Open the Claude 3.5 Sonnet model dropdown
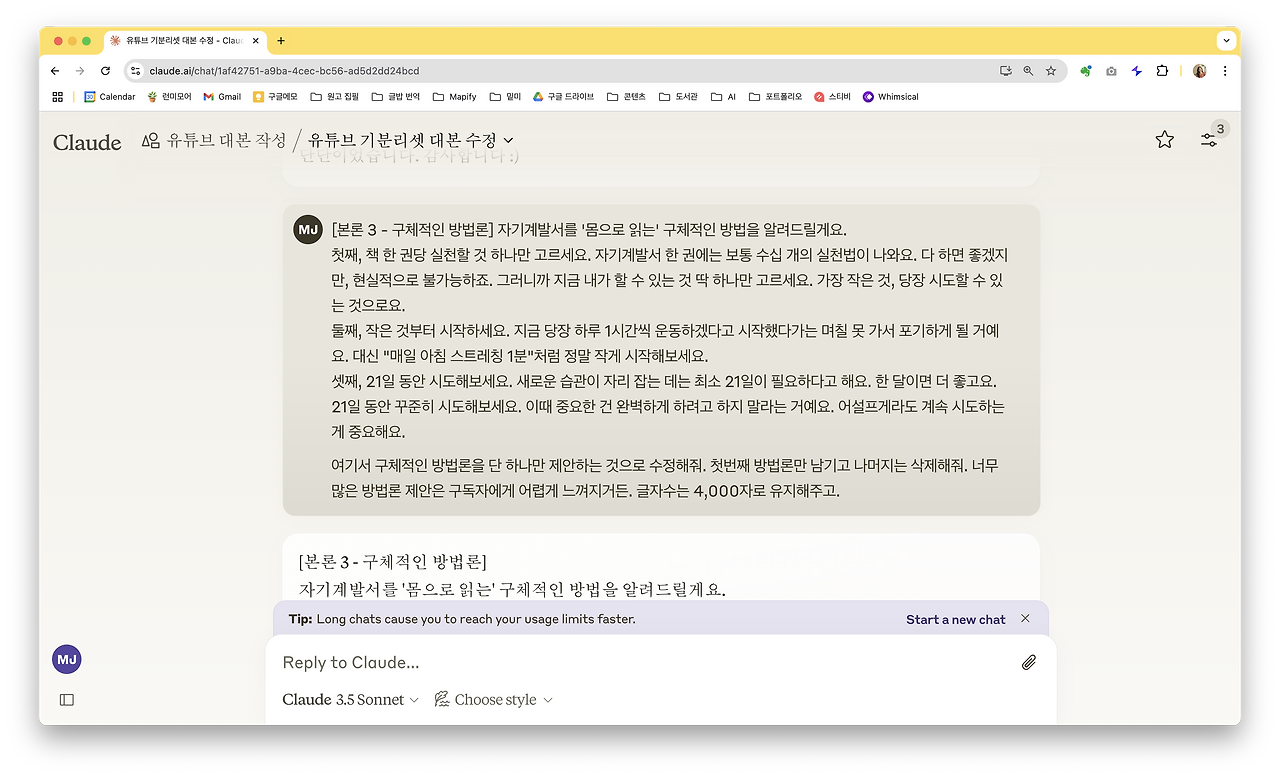Screen dimensions: 1280x777 tap(347, 699)
